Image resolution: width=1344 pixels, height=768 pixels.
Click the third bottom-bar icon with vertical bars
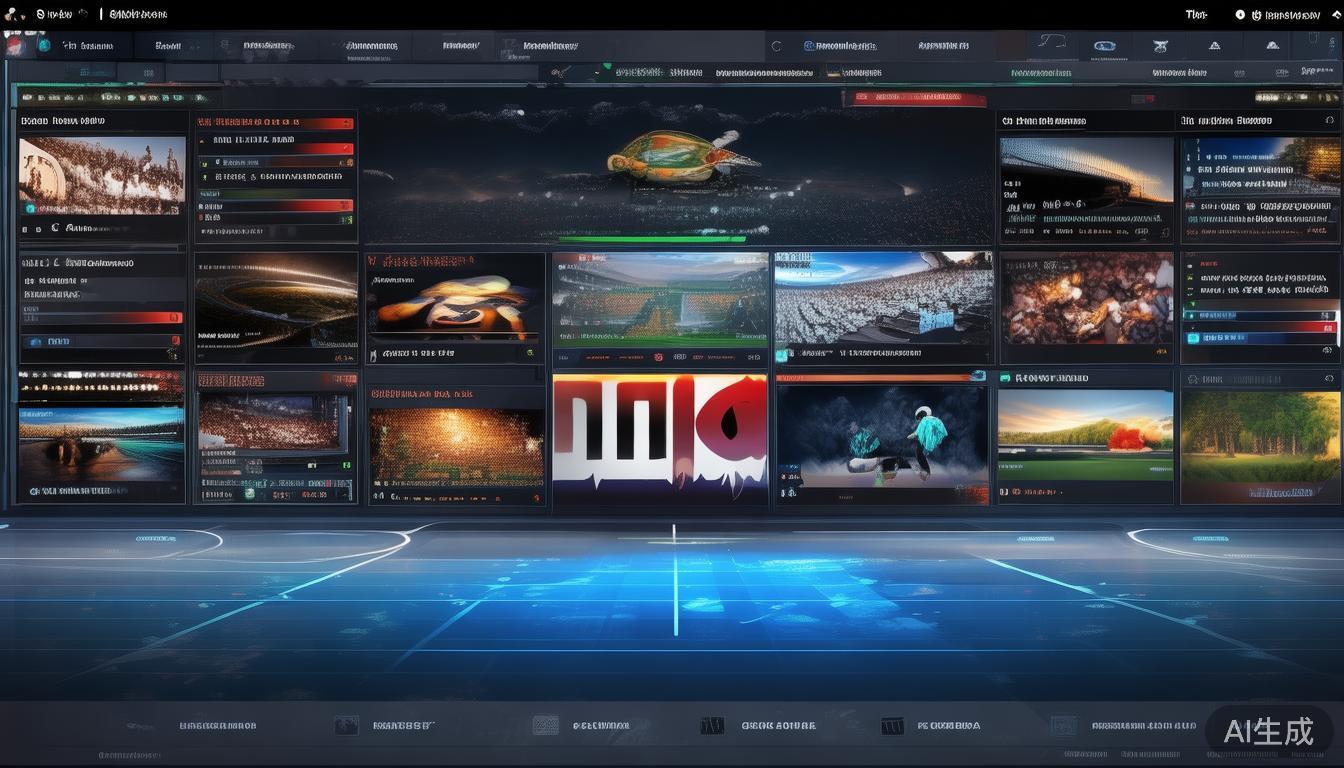coord(712,725)
